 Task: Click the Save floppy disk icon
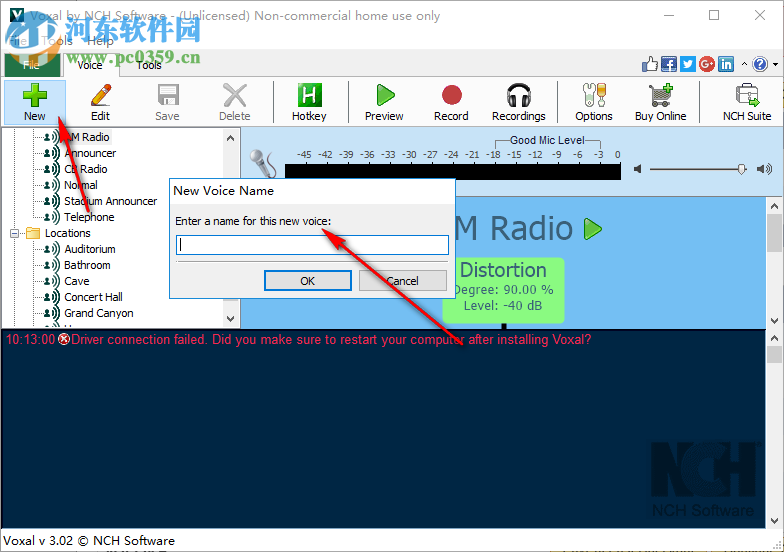pyautogui.click(x=168, y=95)
